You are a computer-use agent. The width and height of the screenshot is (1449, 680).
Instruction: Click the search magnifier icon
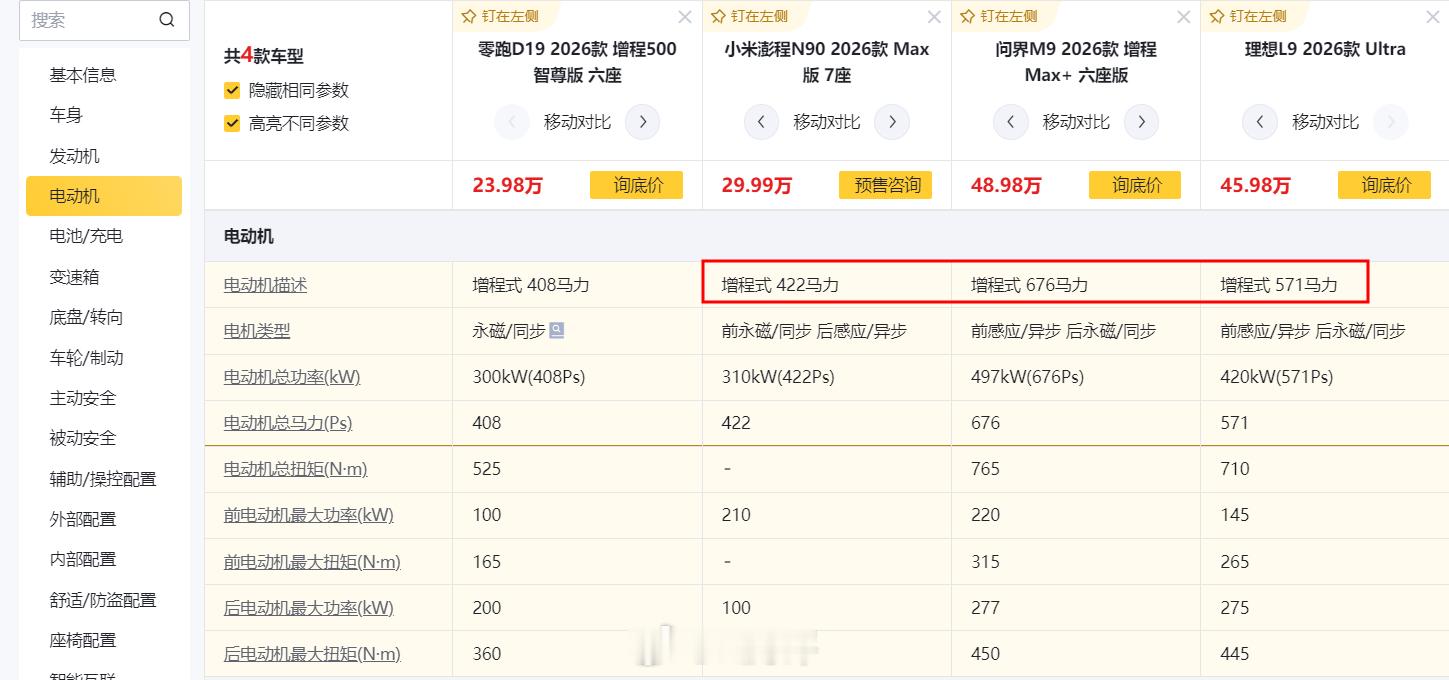coord(167,20)
